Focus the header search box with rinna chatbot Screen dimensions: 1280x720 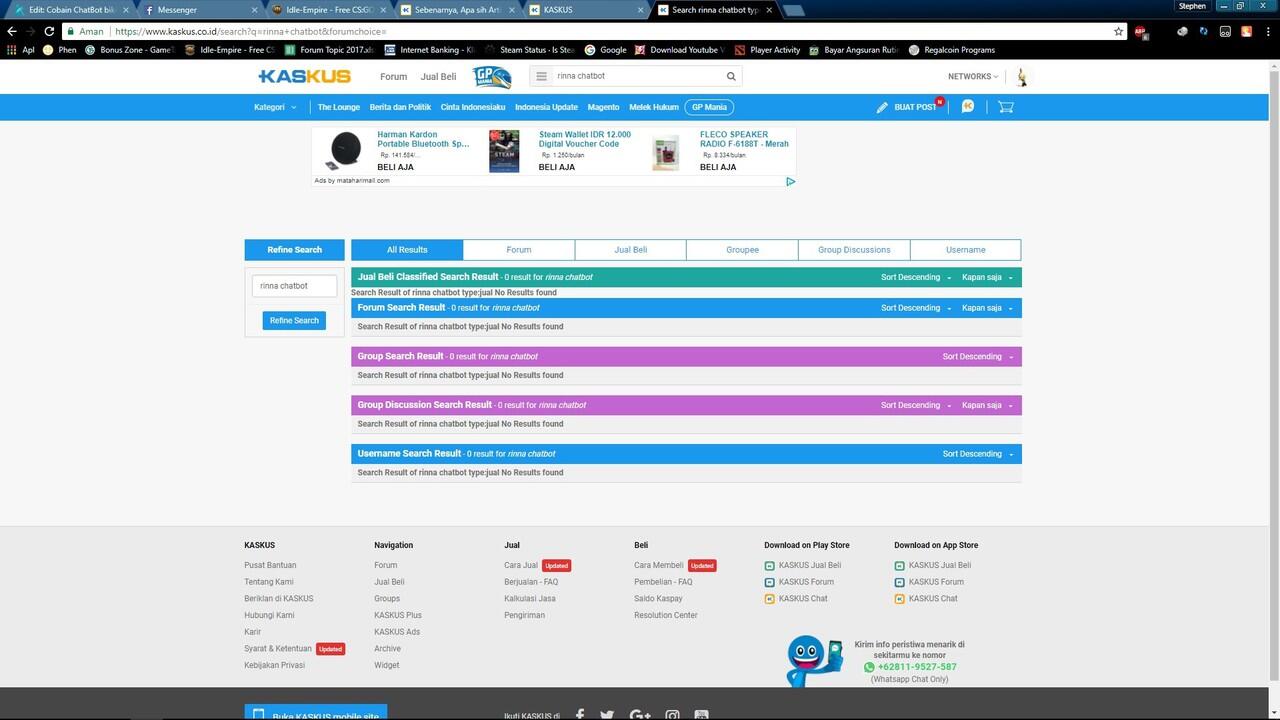pos(638,76)
